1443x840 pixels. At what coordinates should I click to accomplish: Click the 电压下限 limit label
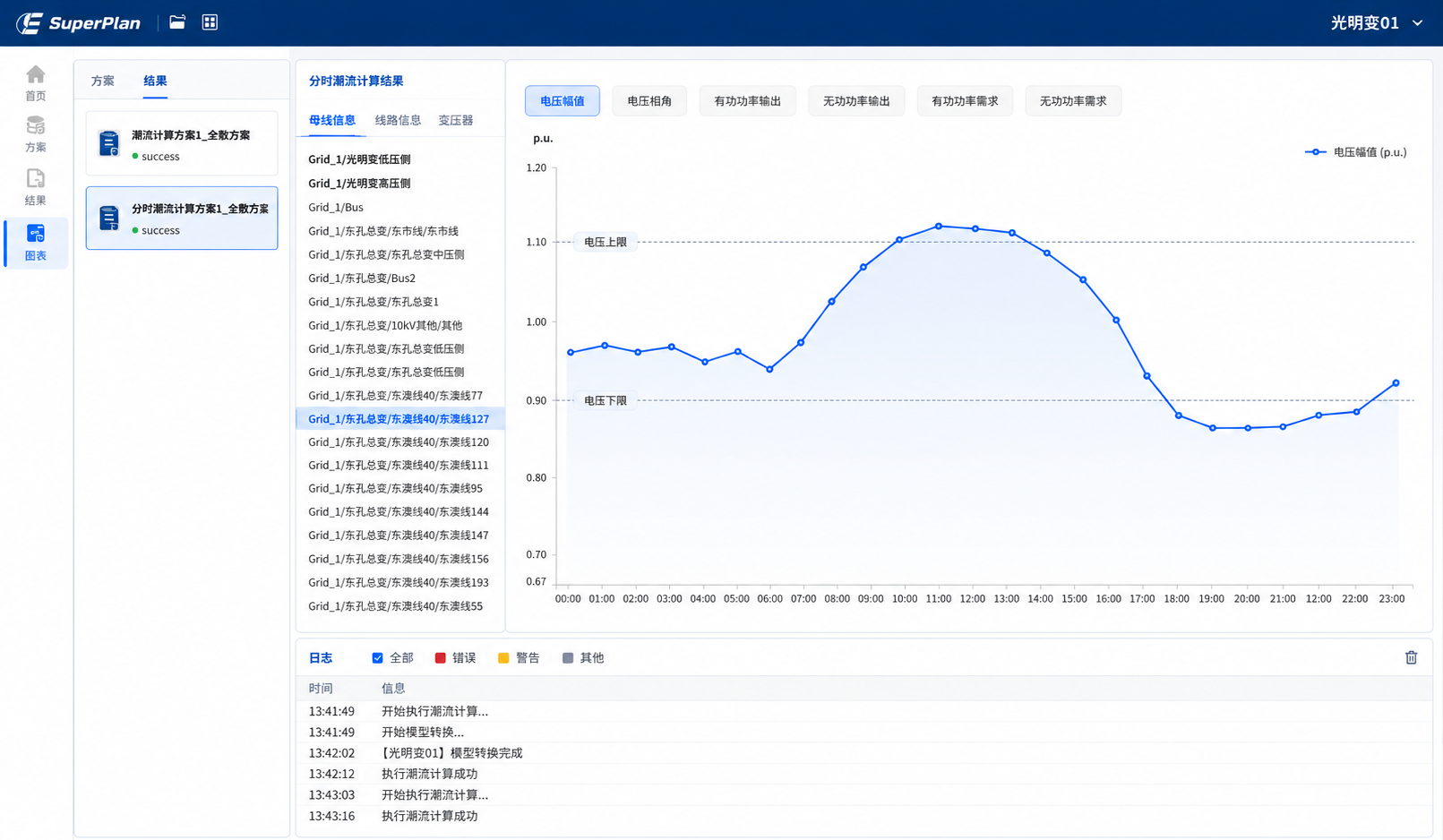pos(606,400)
